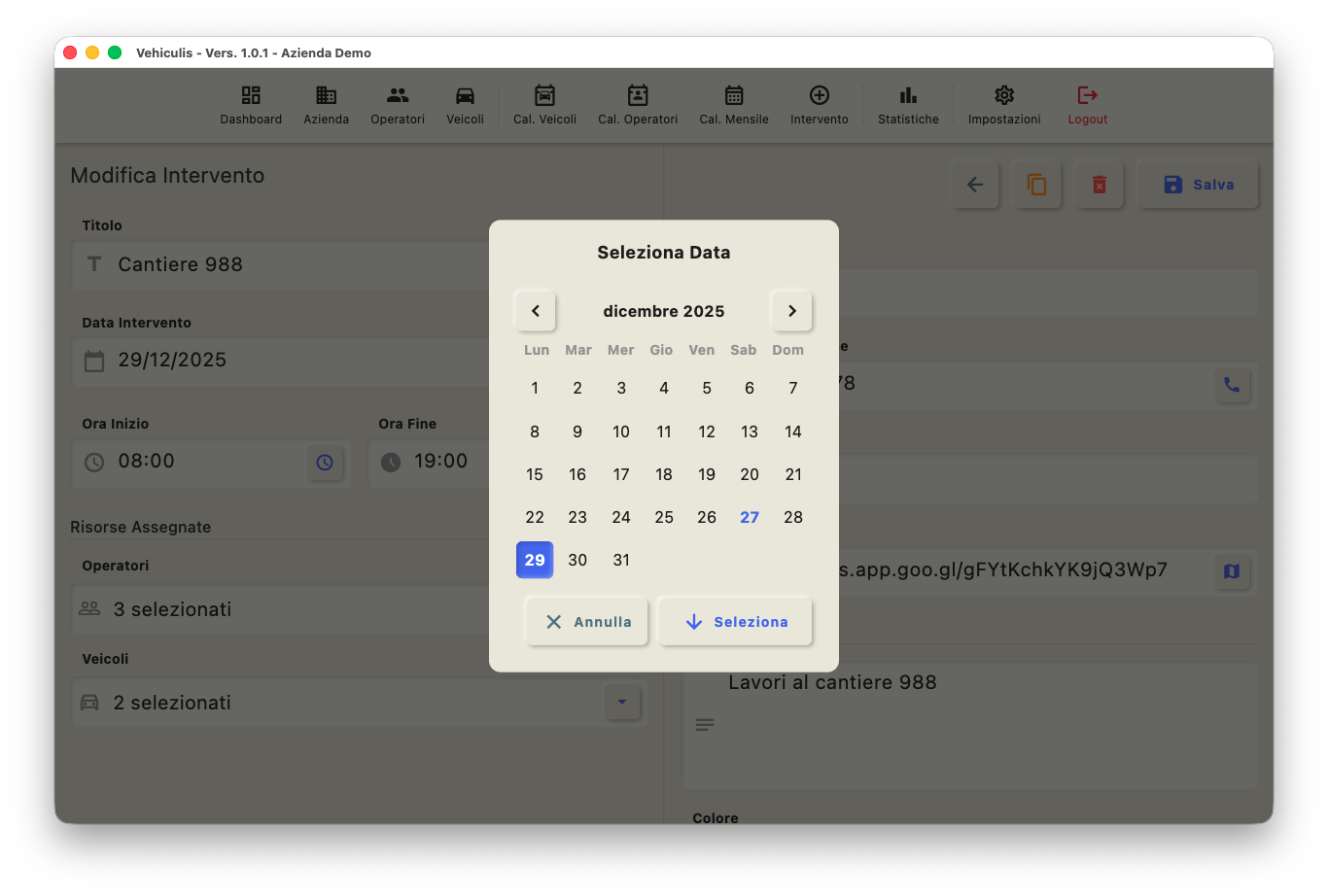Pick December 15 in date picker

click(x=535, y=474)
